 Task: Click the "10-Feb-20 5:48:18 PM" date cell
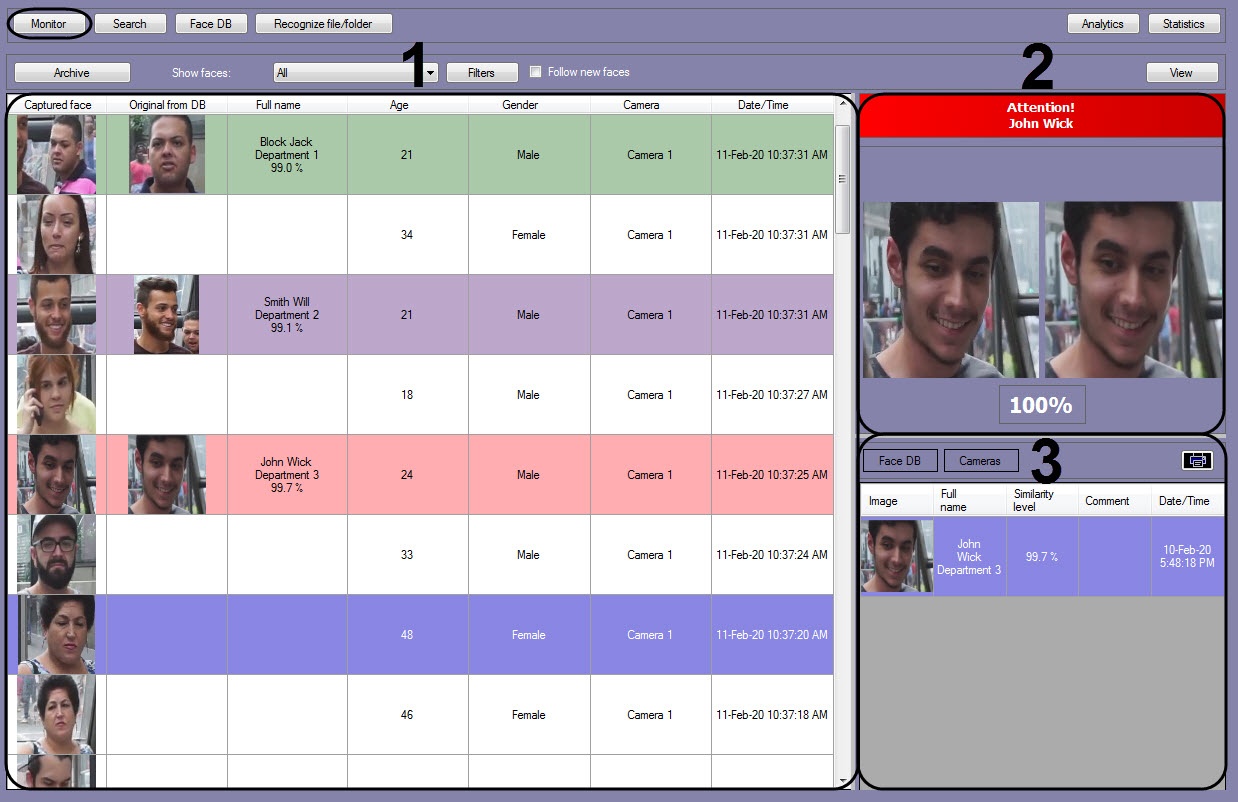1187,557
